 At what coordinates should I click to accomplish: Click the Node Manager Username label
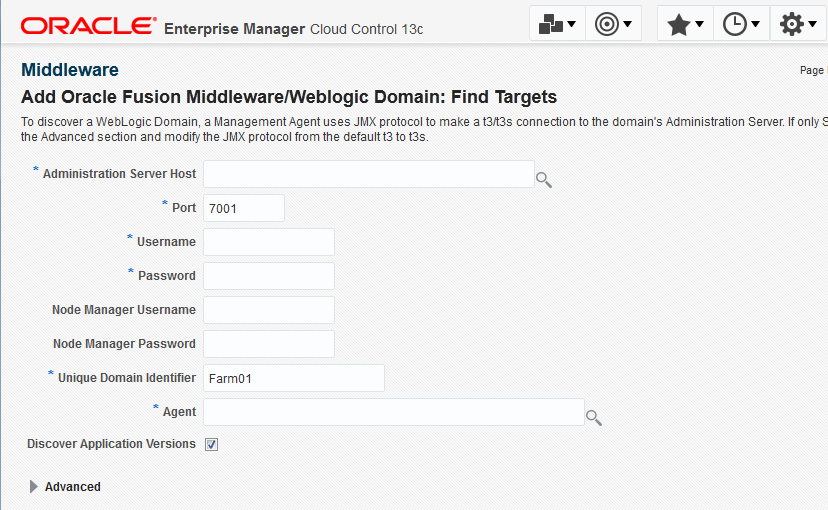point(124,310)
